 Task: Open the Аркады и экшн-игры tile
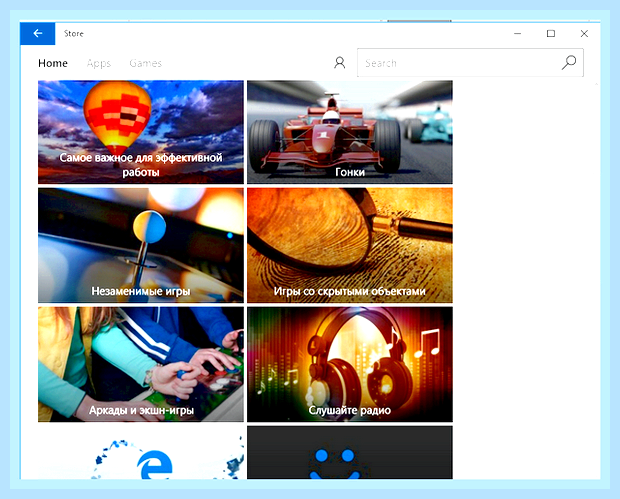click(141, 364)
